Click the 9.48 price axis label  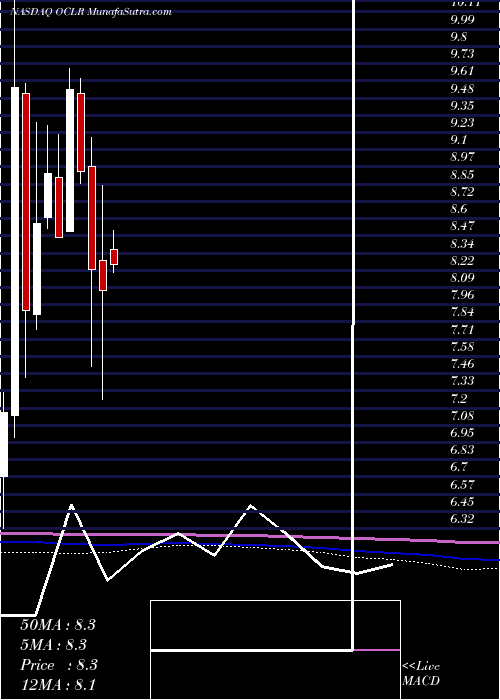click(x=462, y=88)
